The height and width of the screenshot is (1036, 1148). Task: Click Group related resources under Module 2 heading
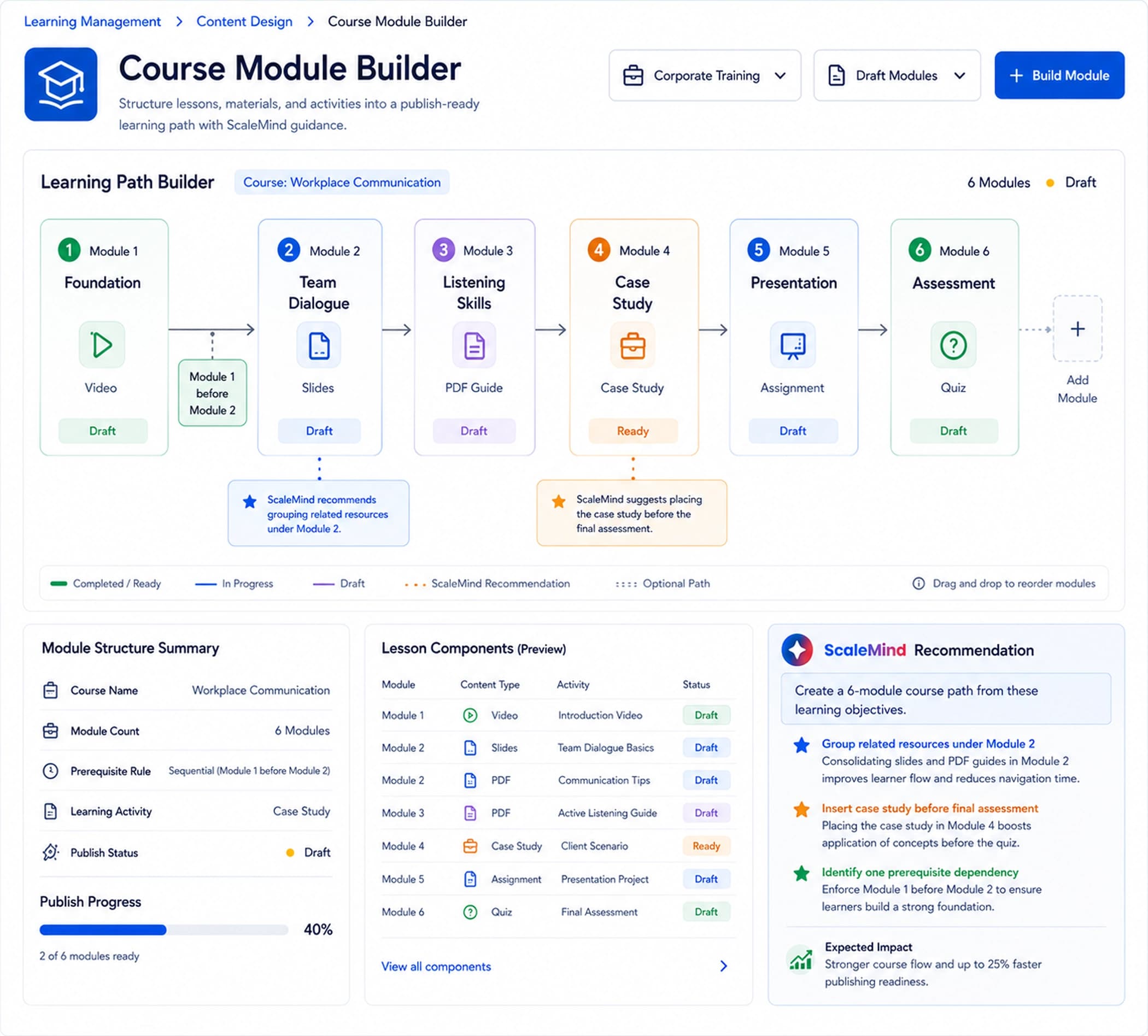[928, 744]
